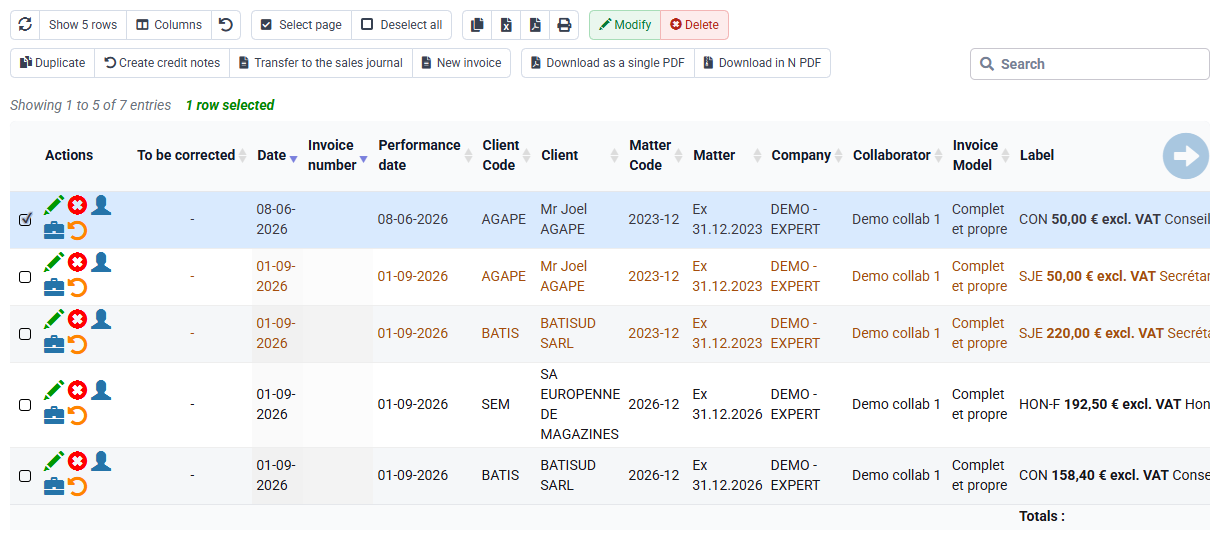The height and width of the screenshot is (550, 1220).
Task: Sort the table by Date column
Action: (277, 155)
